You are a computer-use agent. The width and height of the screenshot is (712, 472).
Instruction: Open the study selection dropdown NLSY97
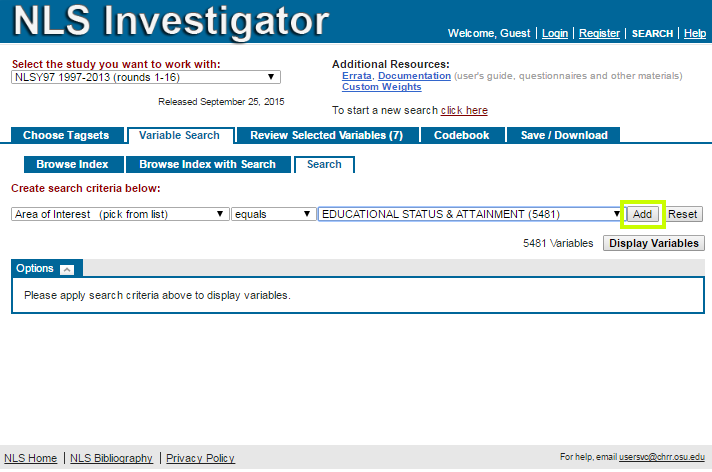[x=146, y=77]
